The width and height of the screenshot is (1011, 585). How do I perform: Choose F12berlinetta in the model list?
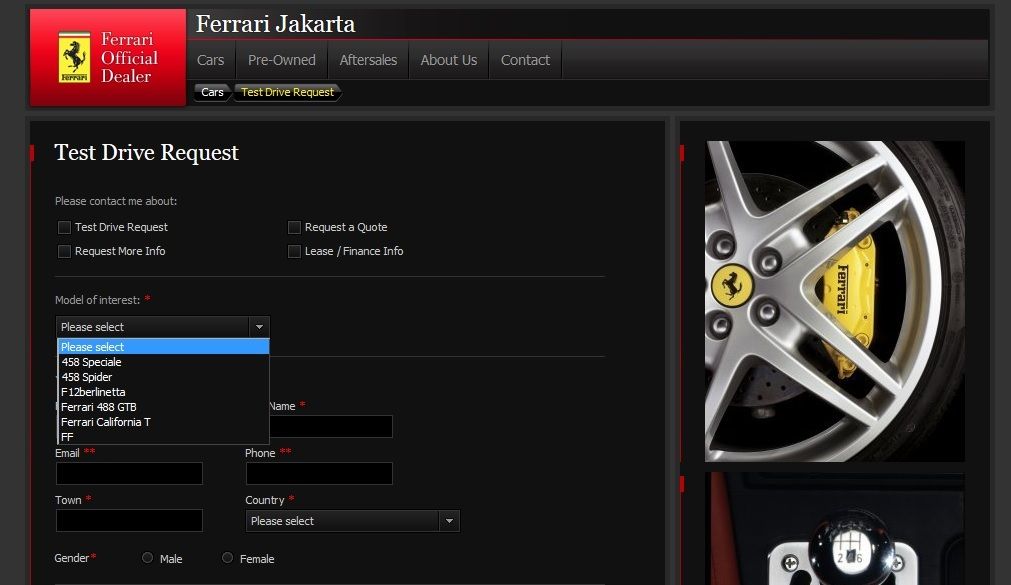pyautogui.click(x=163, y=392)
